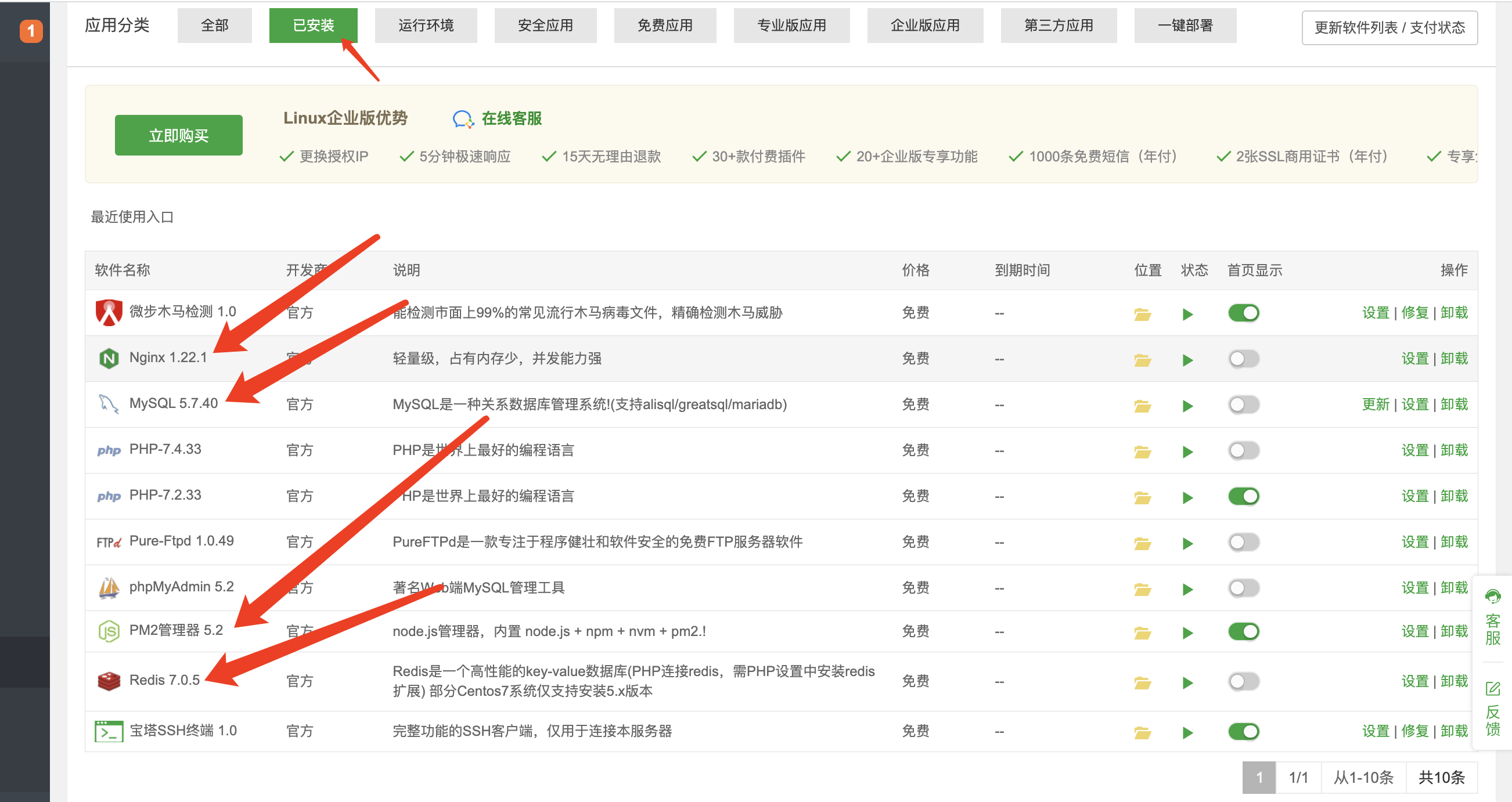
Task: Click the orange notification badge showing 1
Action: [31, 31]
